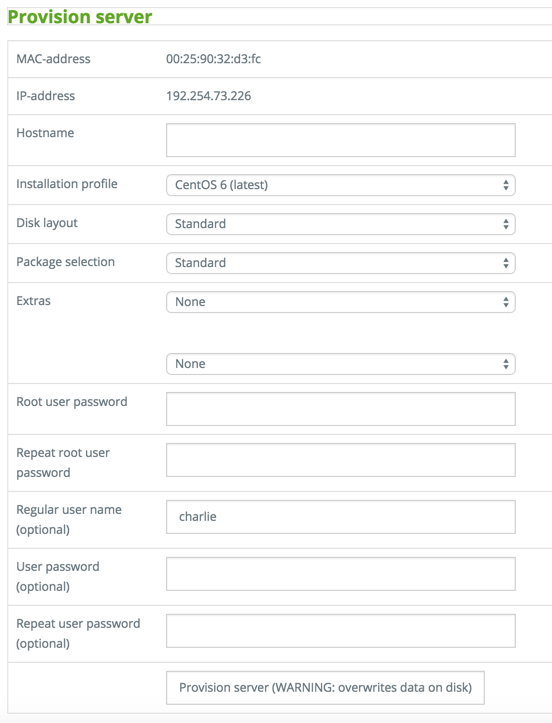Click the Installation profile label

pyautogui.click(x=67, y=184)
